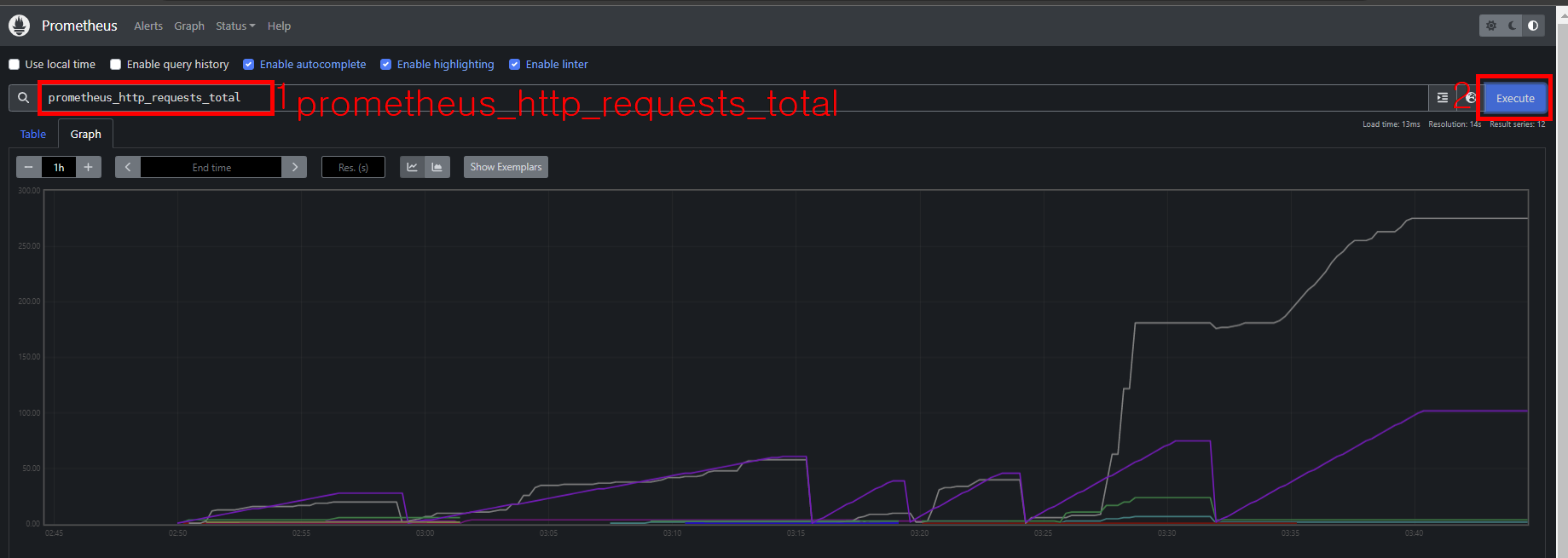Open the Alerts page
The width and height of the screenshot is (1568, 558).
(148, 26)
